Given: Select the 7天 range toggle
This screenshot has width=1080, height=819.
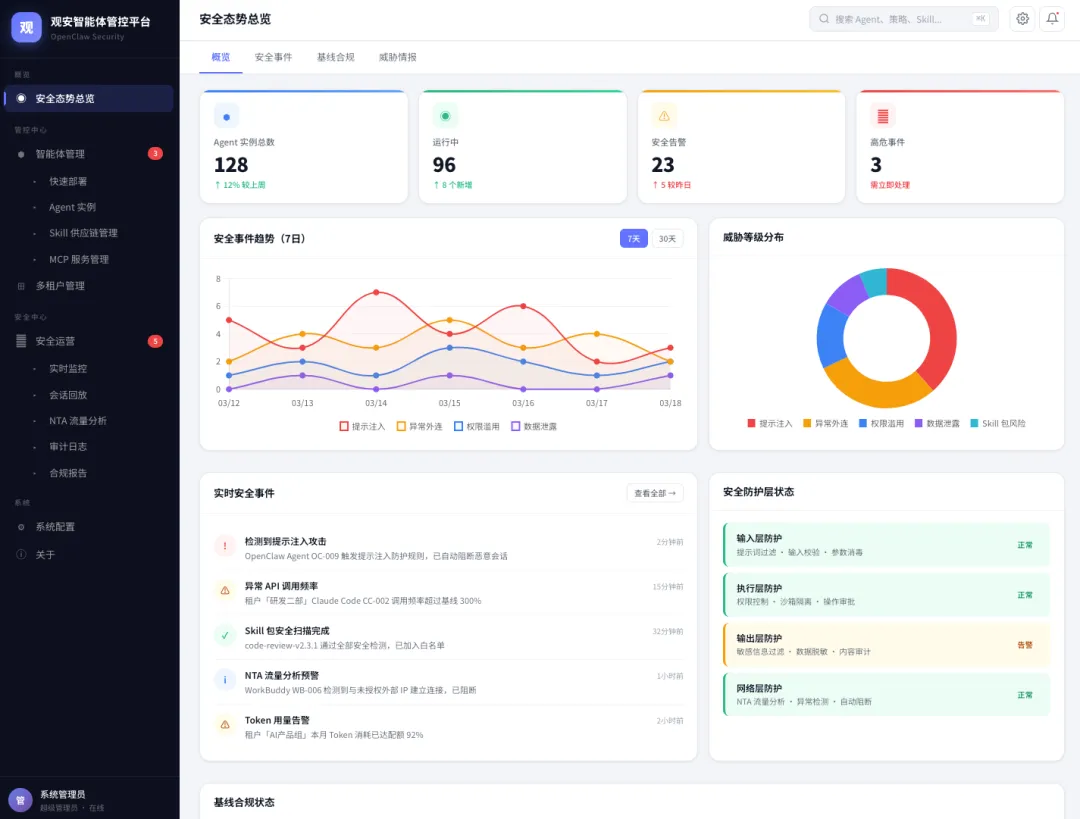Looking at the screenshot, I should pos(634,238).
